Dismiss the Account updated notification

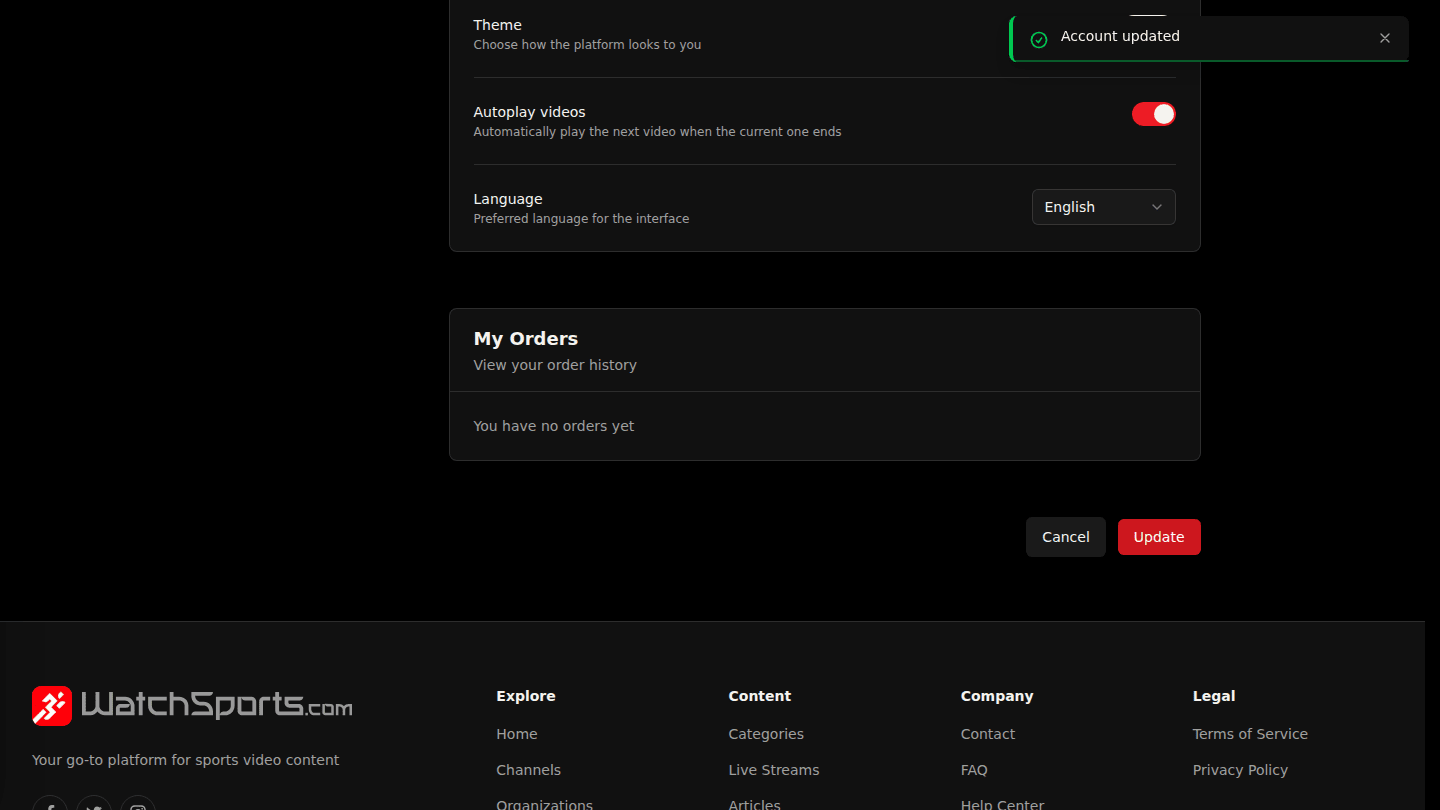pos(1385,38)
